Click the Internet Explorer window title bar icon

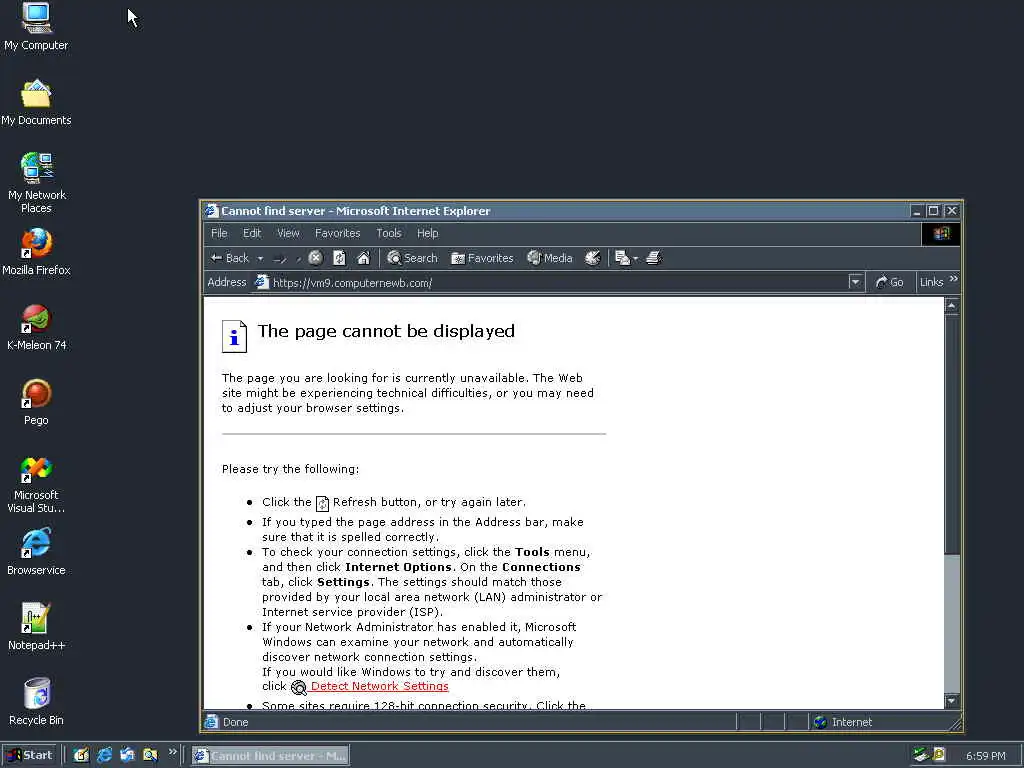click(x=212, y=210)
